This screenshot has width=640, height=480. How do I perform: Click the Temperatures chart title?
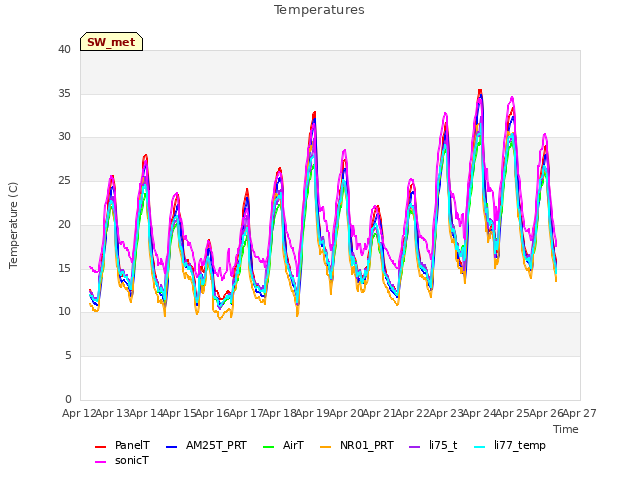click(319, 10)
